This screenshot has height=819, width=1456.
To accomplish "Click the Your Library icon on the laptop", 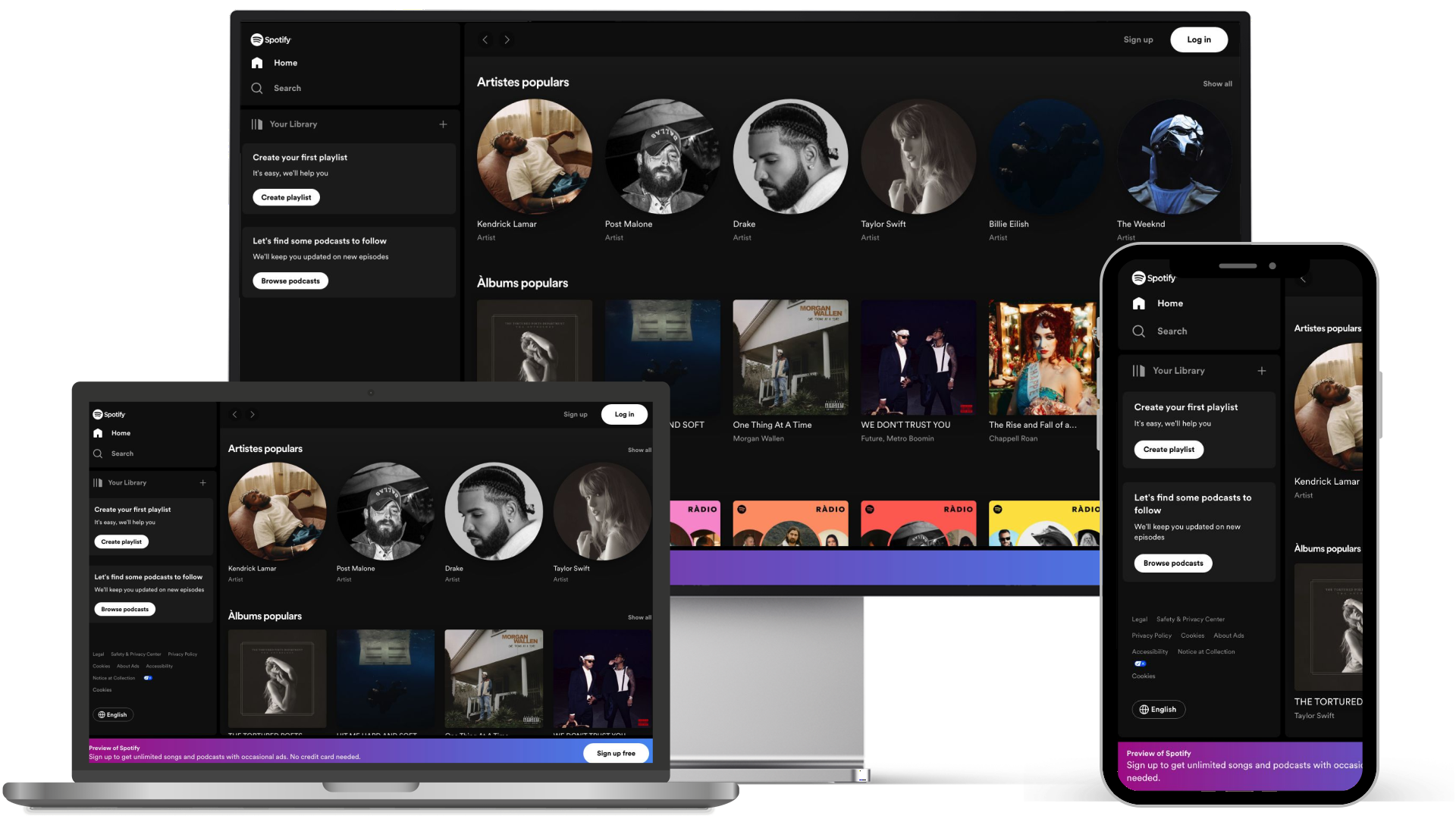I will tap(98, 482).
